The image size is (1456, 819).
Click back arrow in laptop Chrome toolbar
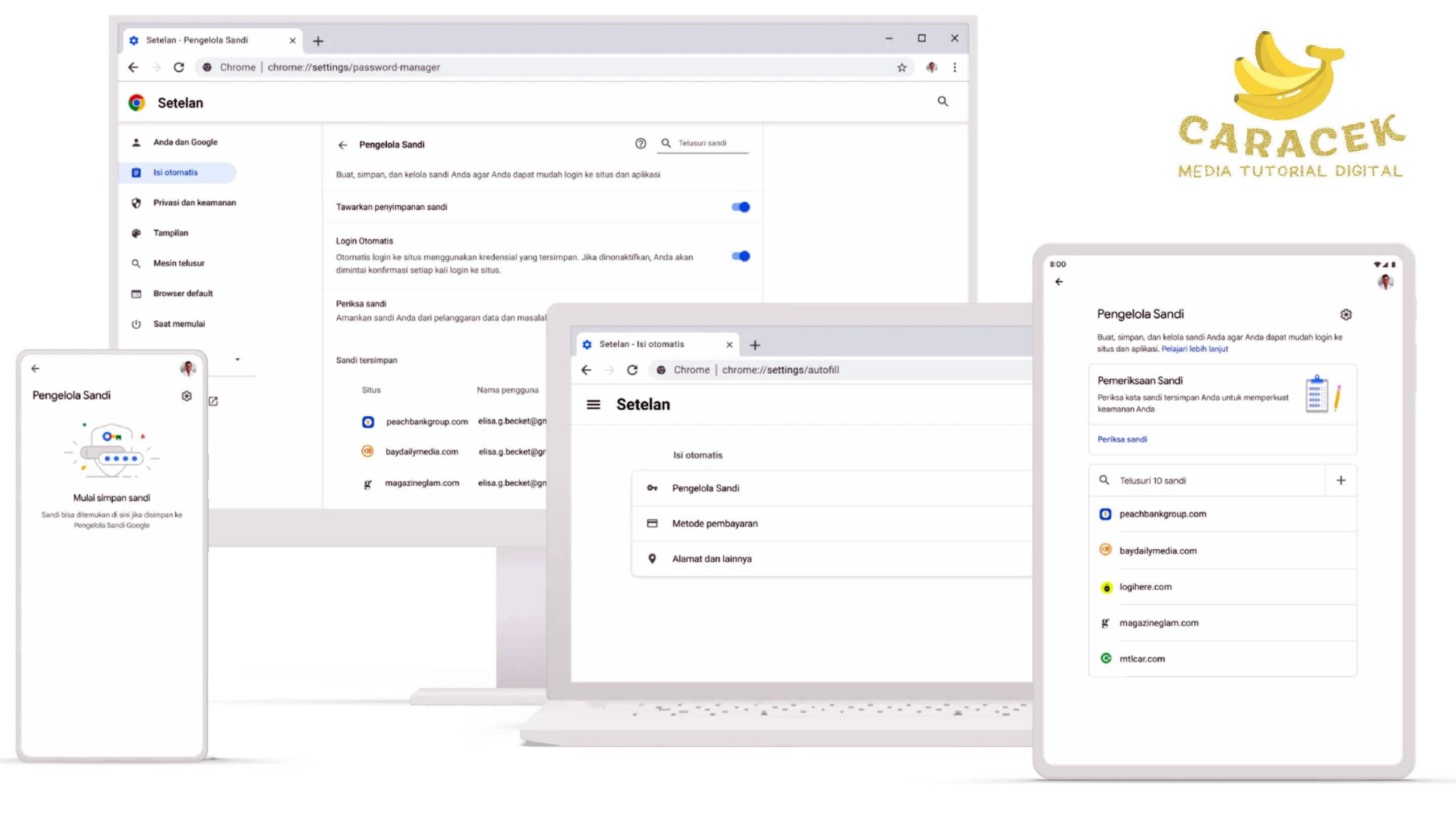(x=586, y=370)
